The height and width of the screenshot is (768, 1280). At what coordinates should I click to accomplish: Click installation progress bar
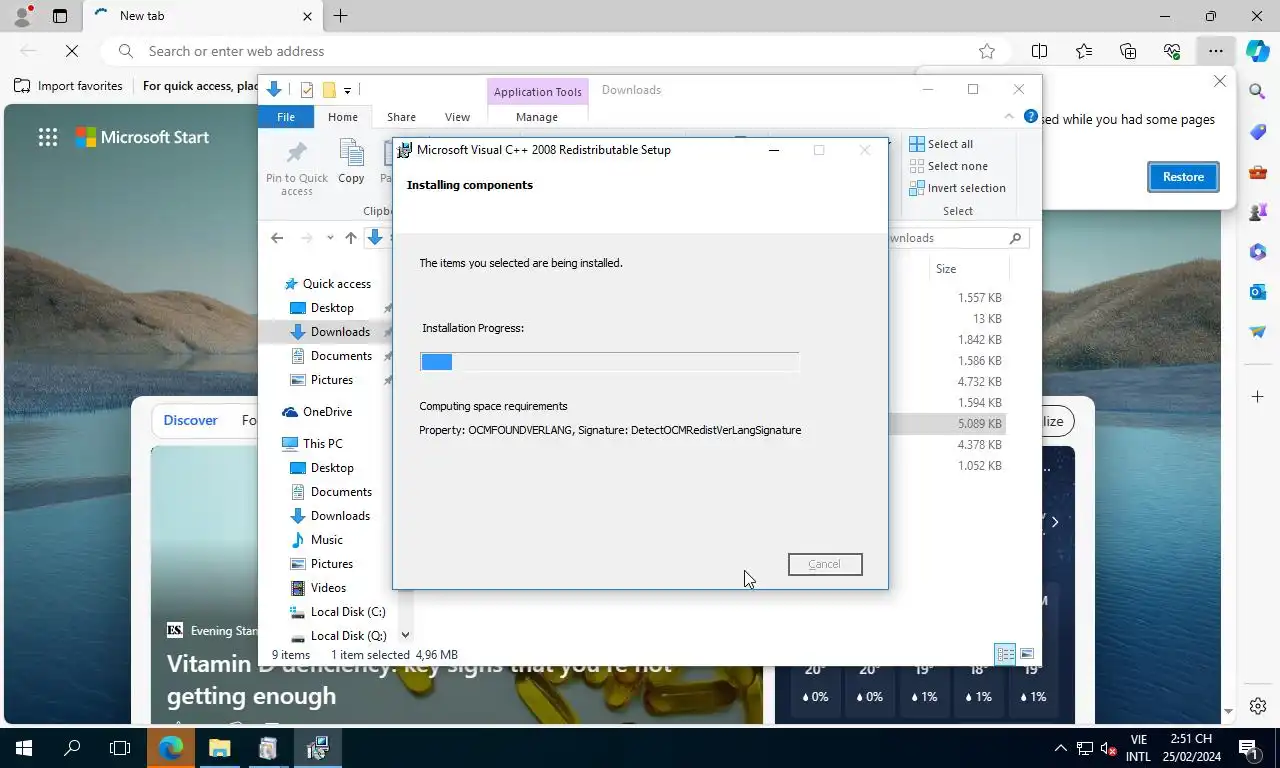[x=609, y=361]
